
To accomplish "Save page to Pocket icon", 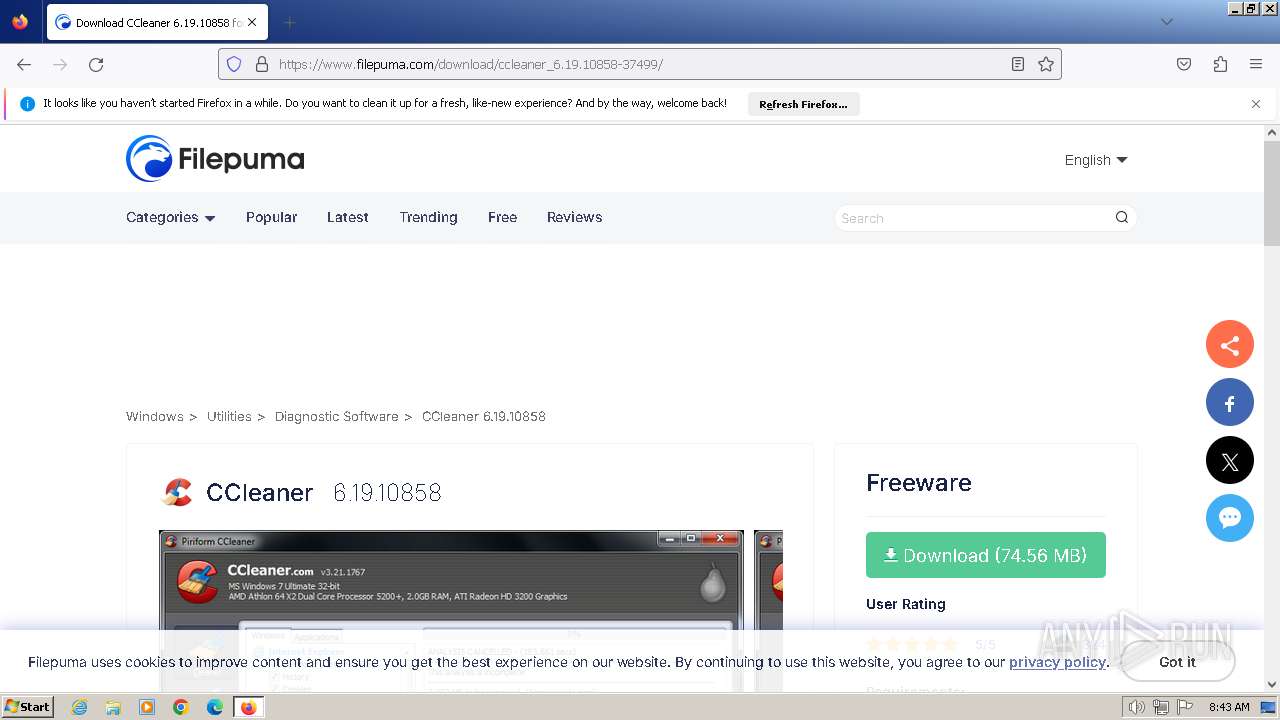I will [x=1184, y=64].
